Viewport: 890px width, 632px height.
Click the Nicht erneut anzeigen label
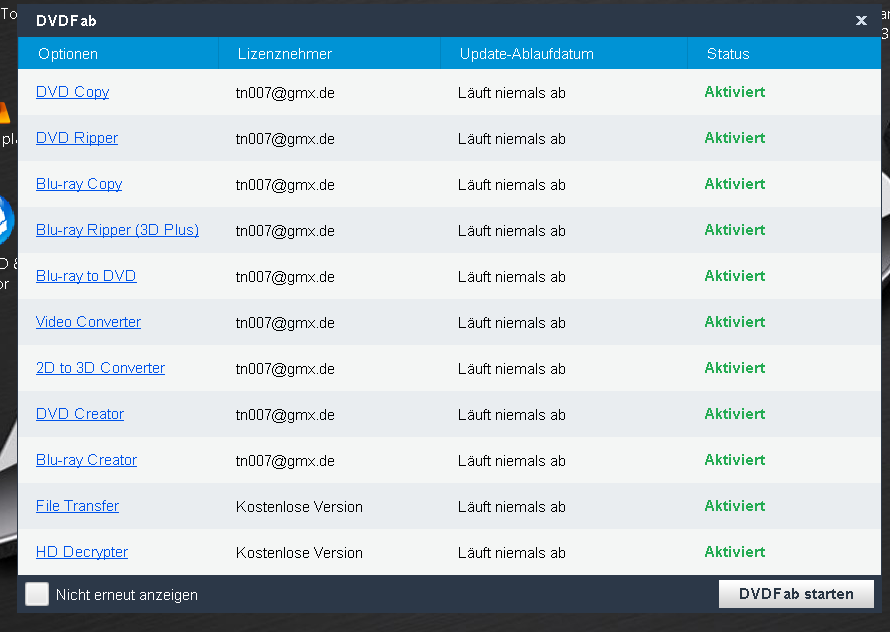point(127,595)
